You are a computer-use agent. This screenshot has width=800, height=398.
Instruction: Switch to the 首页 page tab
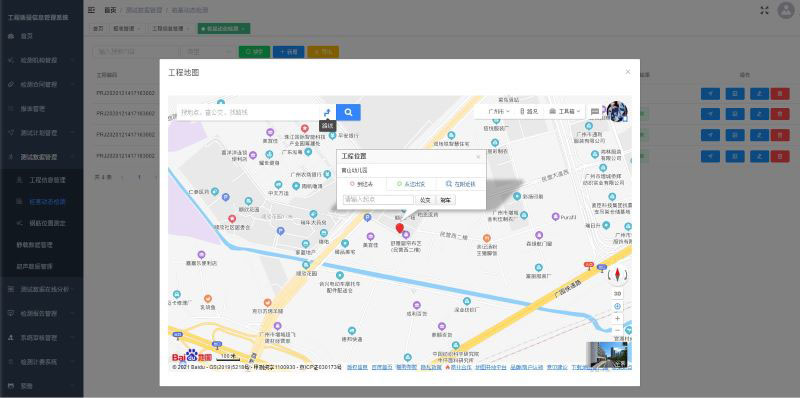[x=98, y=29]
